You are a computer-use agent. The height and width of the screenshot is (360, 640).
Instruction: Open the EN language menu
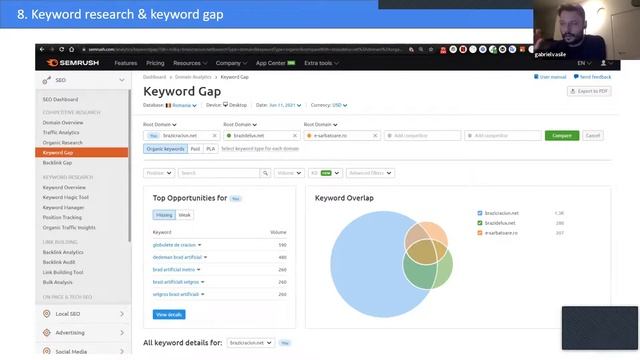pyautogui.click(x=584, y=63)
